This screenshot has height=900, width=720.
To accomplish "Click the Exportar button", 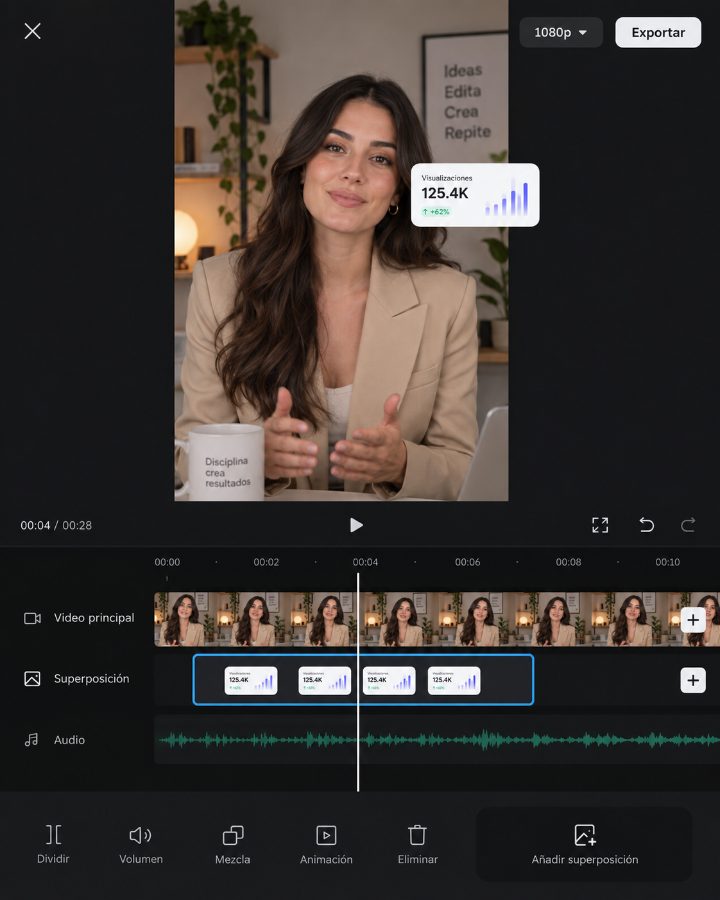I will coord(658,32).
